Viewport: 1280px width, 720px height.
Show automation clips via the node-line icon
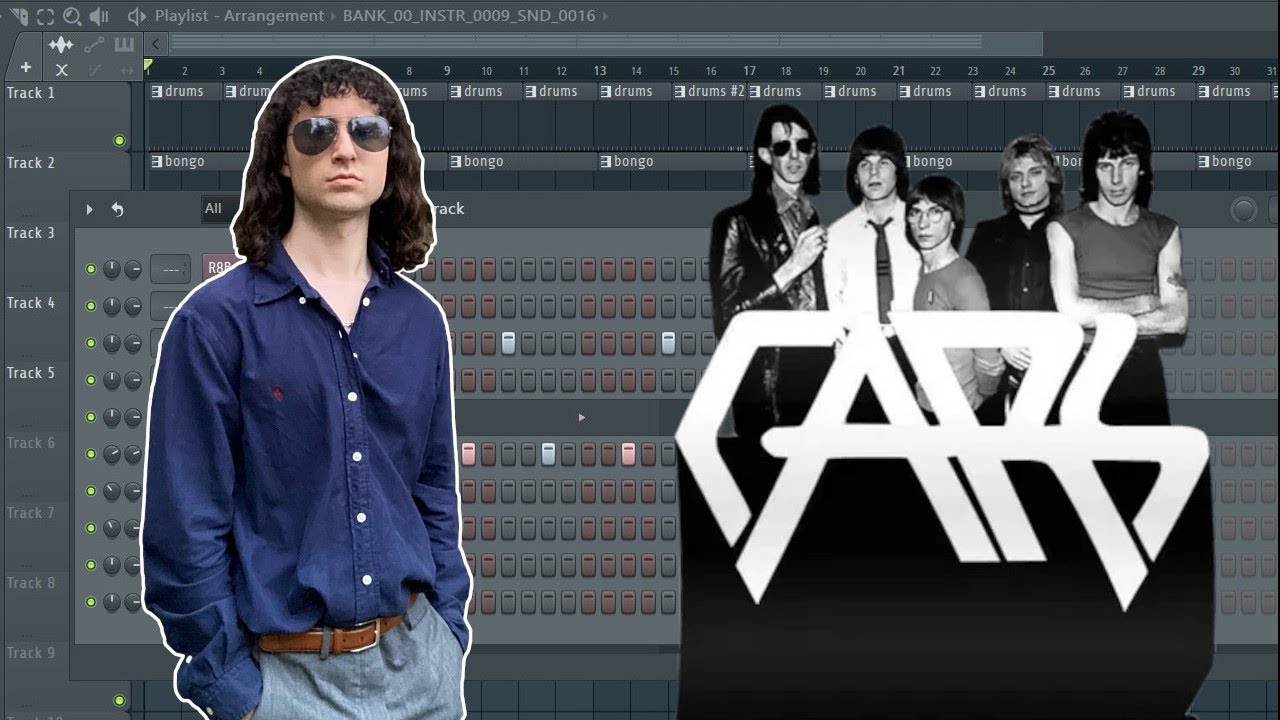(94, 45)
